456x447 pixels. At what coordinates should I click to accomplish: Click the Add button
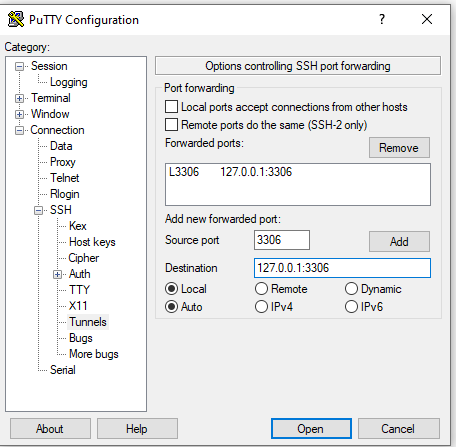[399, 241]
